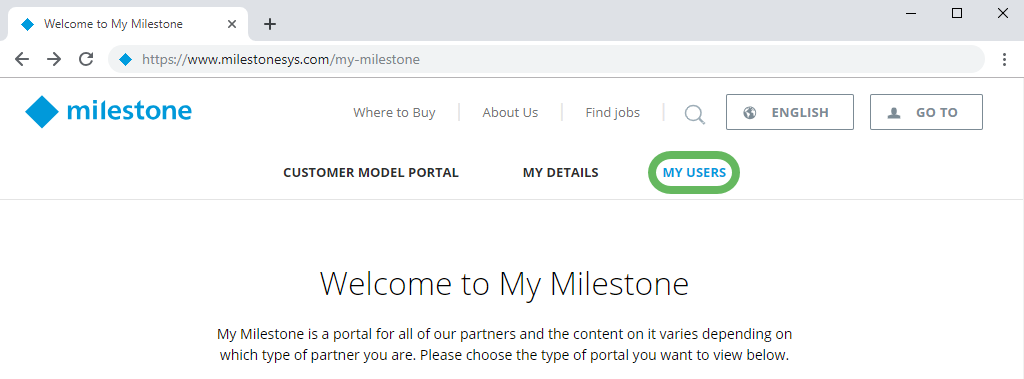Focus the address bar URL field
Viewport: 1024px width, 379px height.
pyautogui.click(x=546, y=59)
